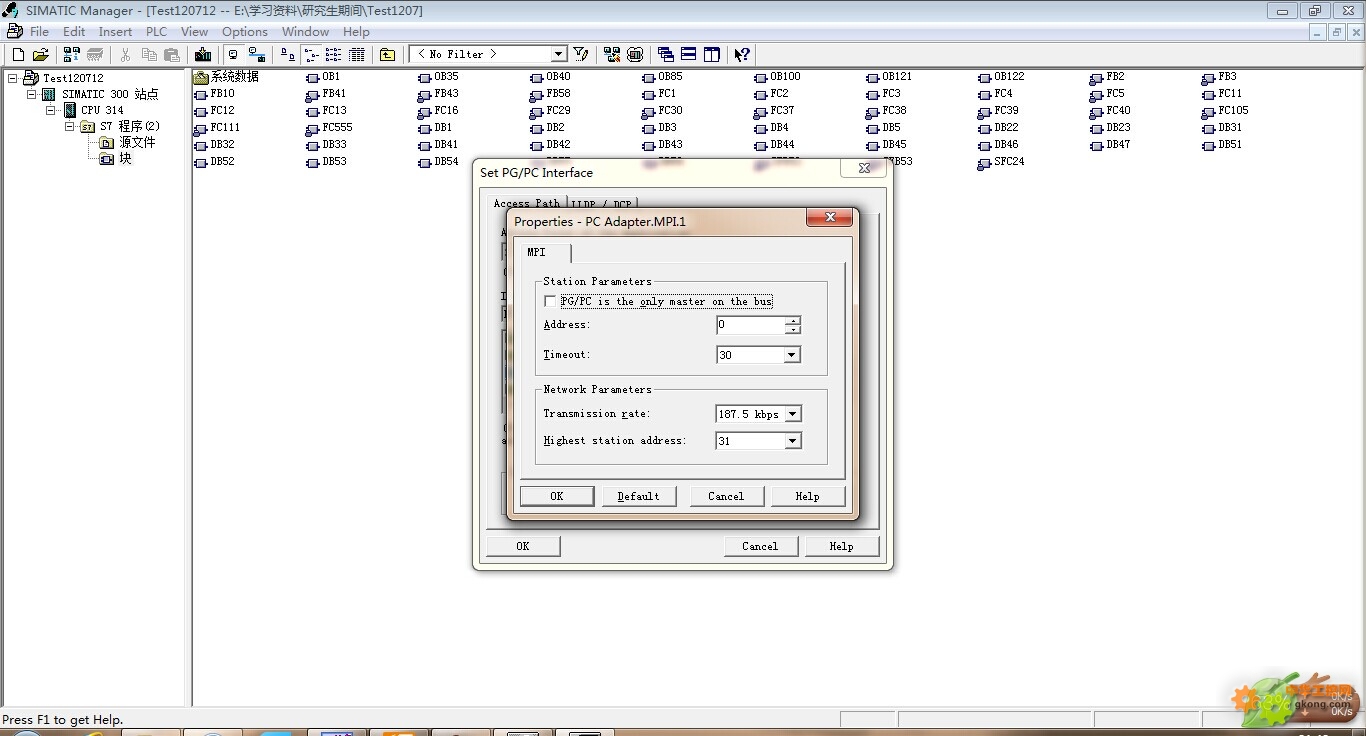Select the List view toolbar icon
The height and width of the screenshot is (736, 1366).
pyautogui.click(x=333, y=55)
